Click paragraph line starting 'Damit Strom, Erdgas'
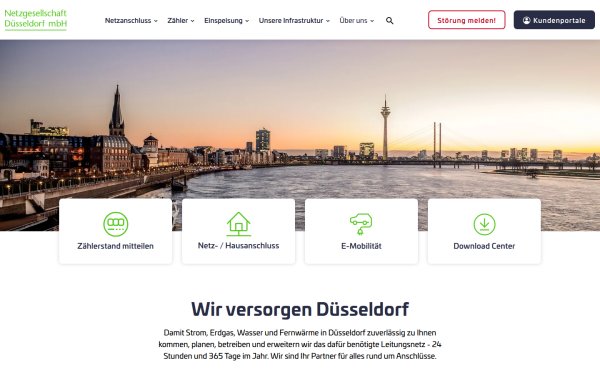 click(x=300, y=333)
